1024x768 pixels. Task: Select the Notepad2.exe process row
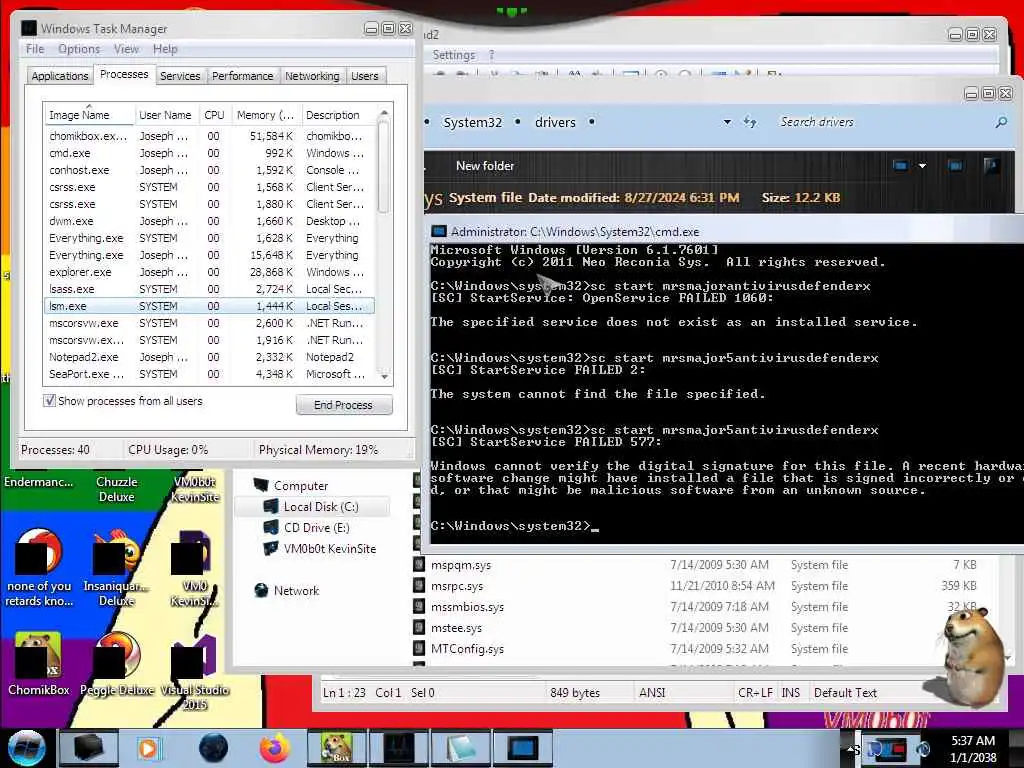209,357
